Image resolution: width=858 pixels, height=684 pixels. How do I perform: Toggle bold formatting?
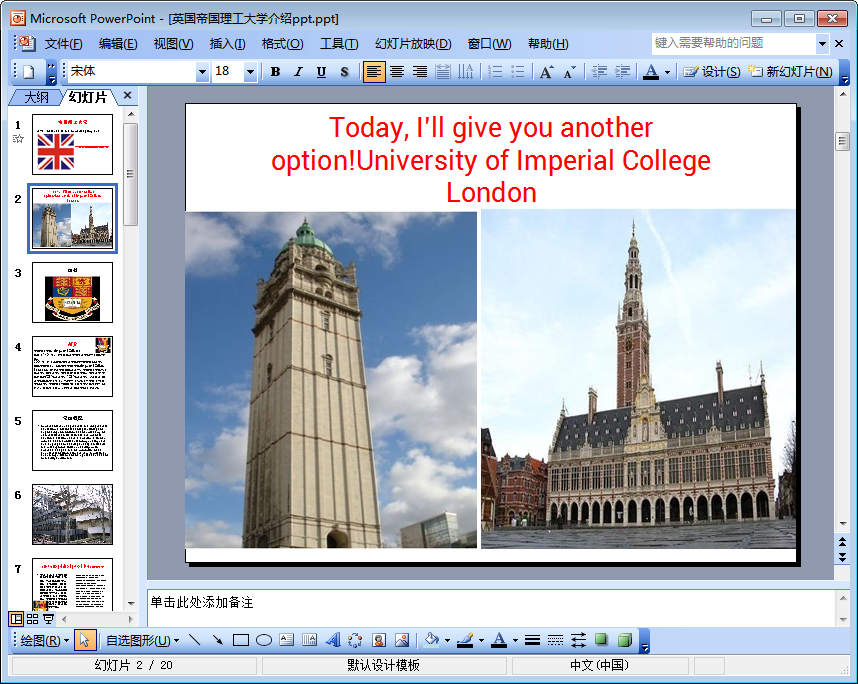point(275,72)
